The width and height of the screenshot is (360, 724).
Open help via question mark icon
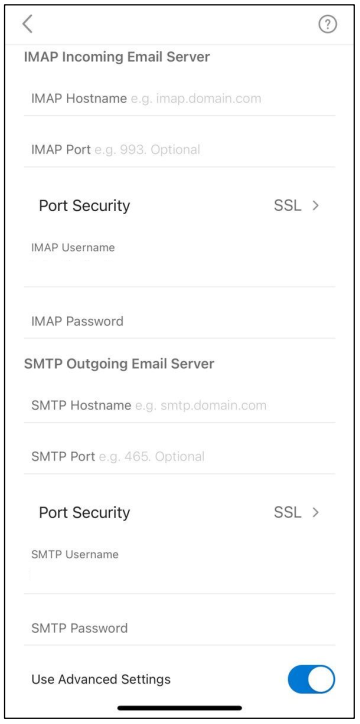pos(328,24)
